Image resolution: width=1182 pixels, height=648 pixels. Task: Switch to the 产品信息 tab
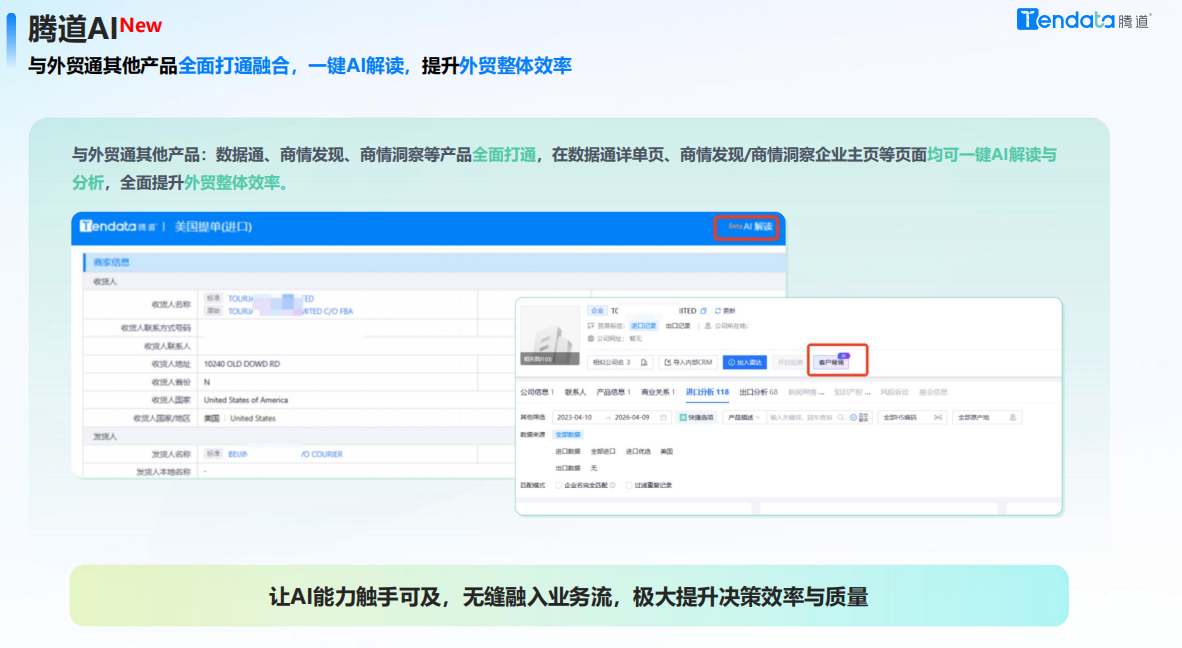[x=614, y=392]
